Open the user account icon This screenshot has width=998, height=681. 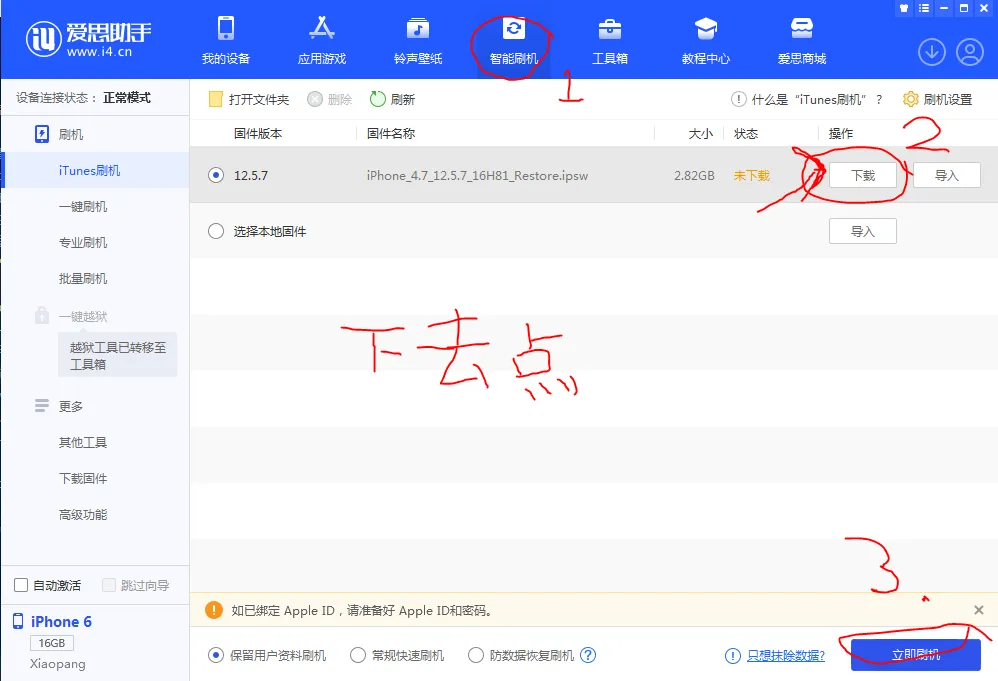(x=969, y=51)
